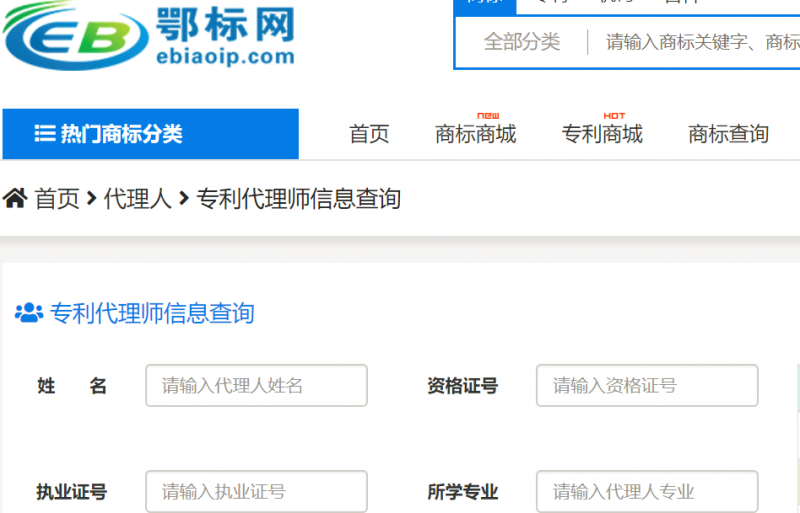Open 专利商城 from the navigation bar
This screenshot has height=513, width=800.
click(602, 134)
